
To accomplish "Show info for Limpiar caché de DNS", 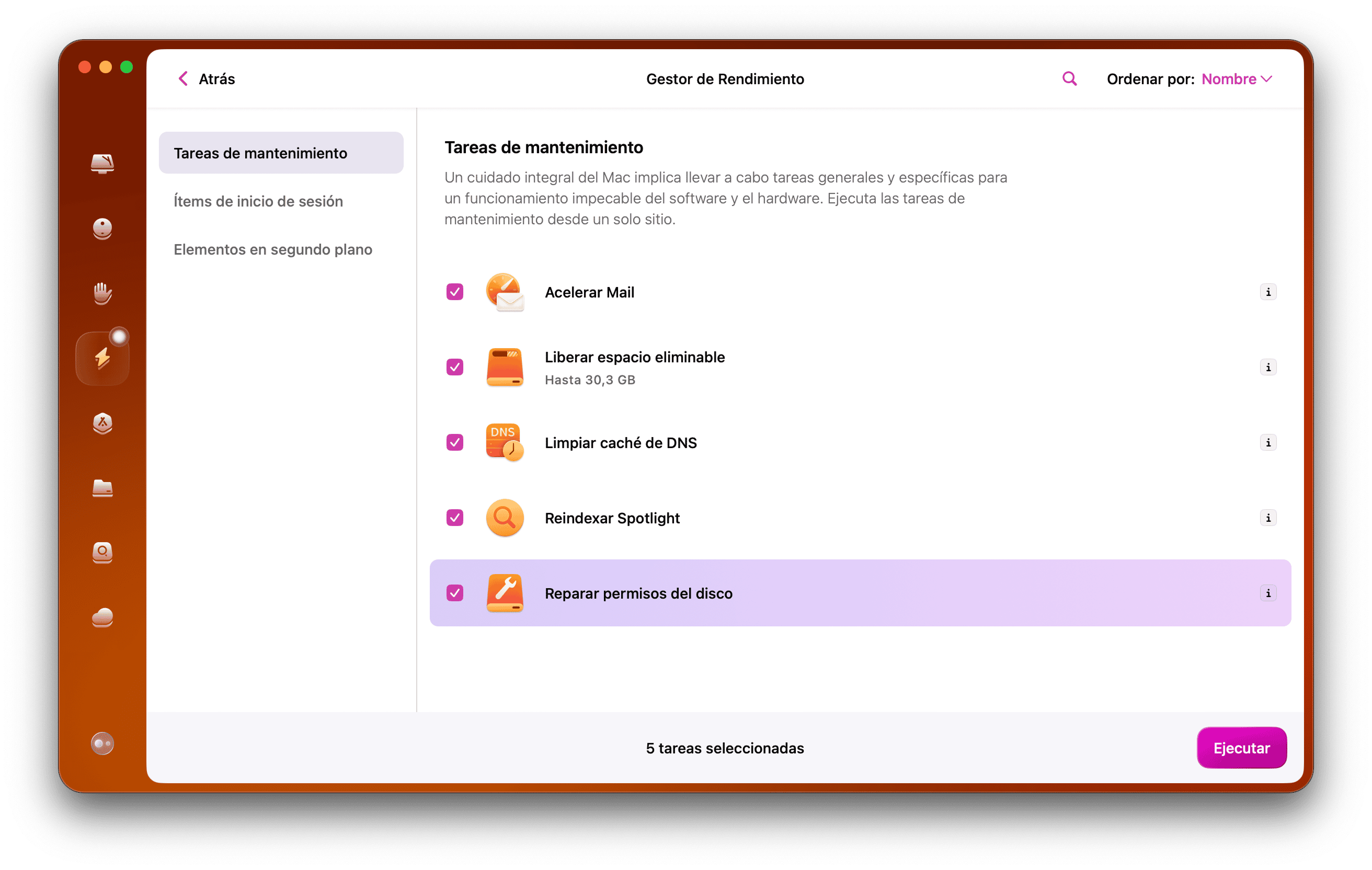I will click(1268, 442).
